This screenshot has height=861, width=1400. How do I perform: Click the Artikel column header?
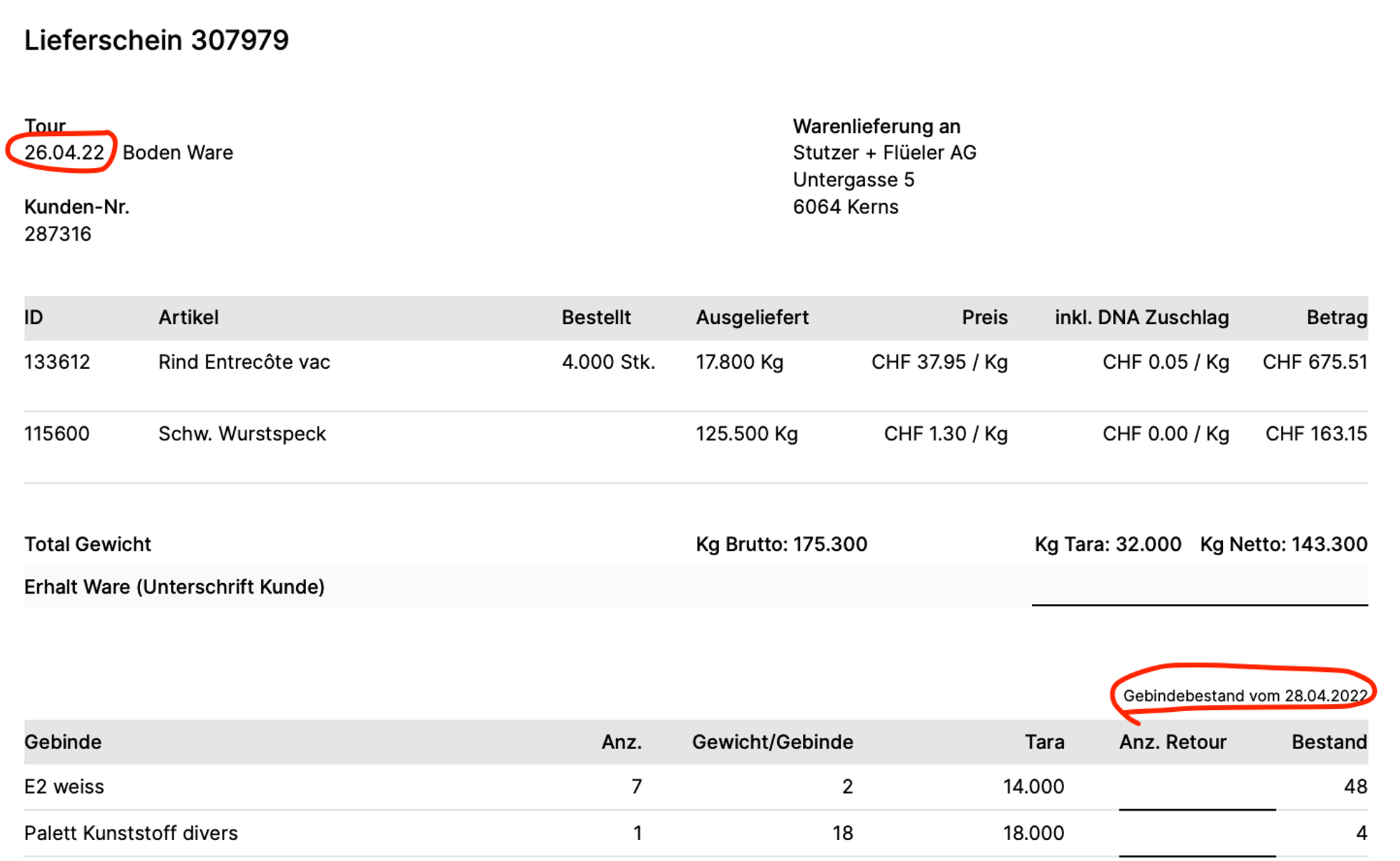[188, 318]
